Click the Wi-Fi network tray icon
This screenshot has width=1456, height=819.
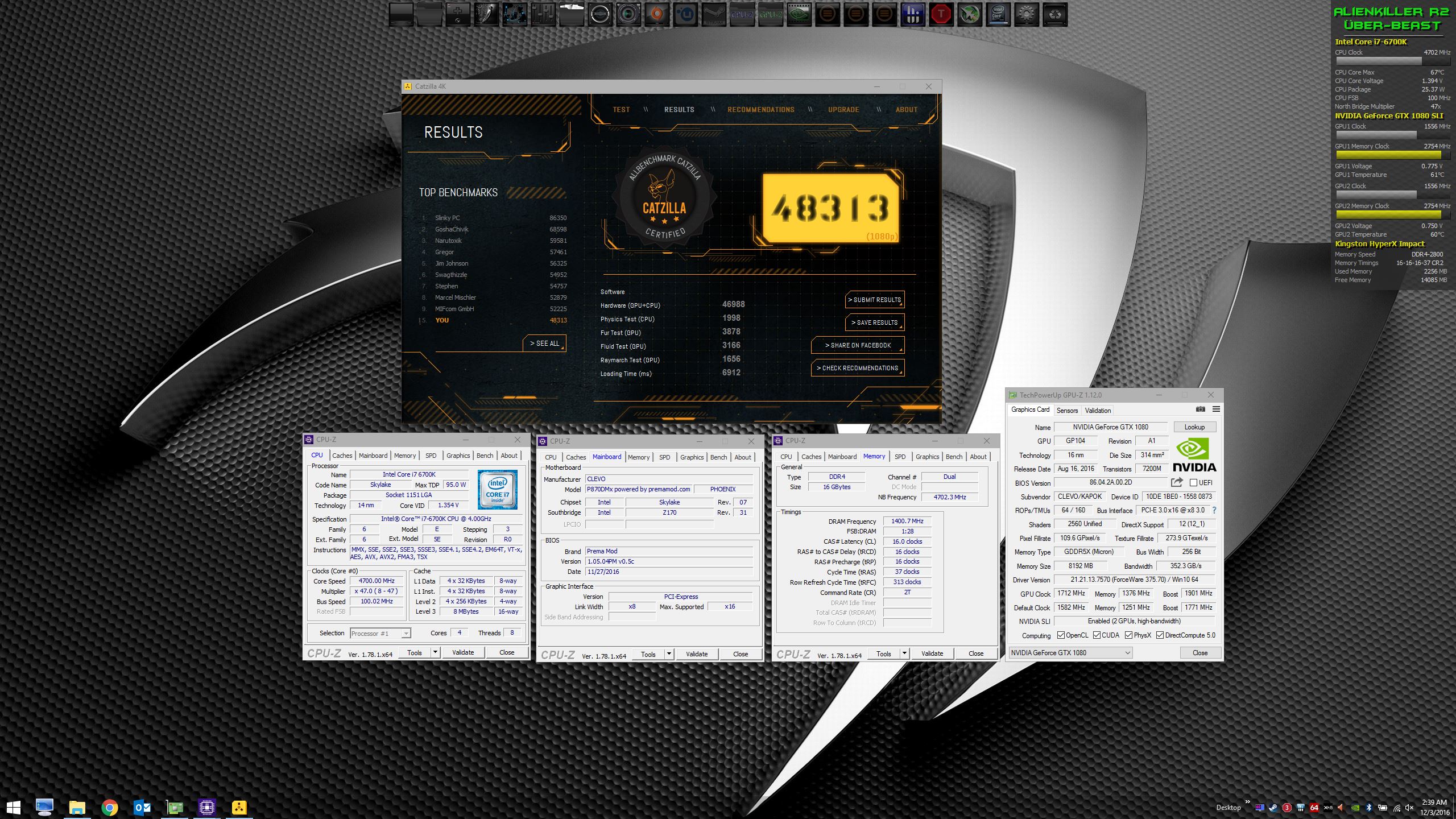pos(1397,808)
